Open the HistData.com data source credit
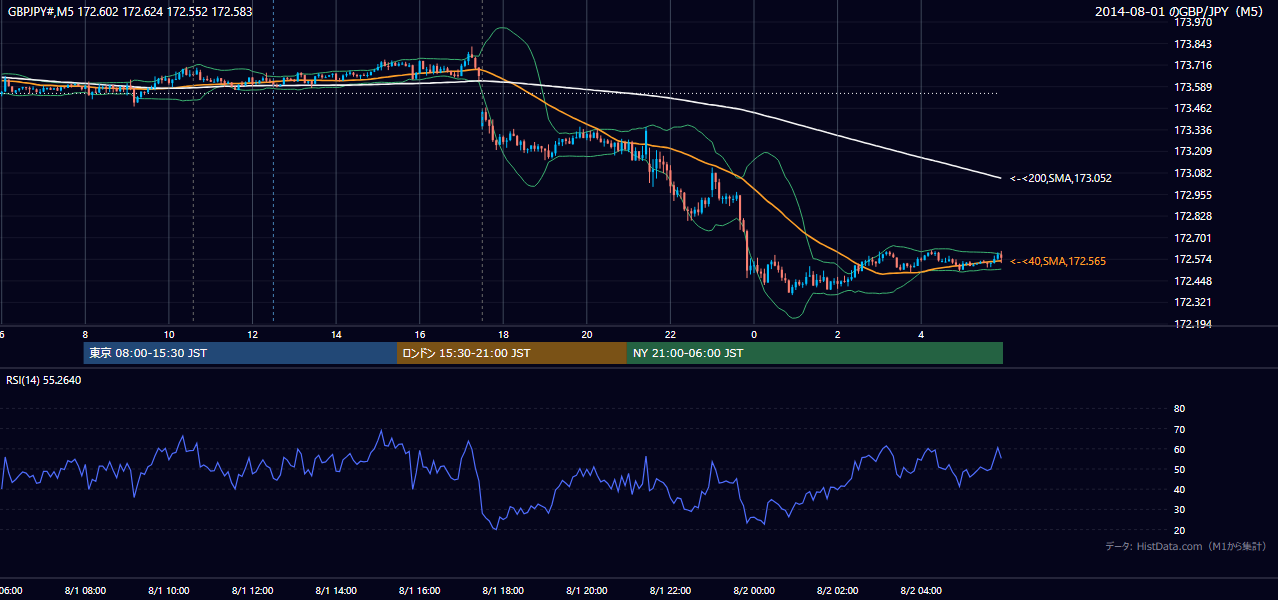The width and height of the screenshot is (1278, 600). tap(1186, 546)
